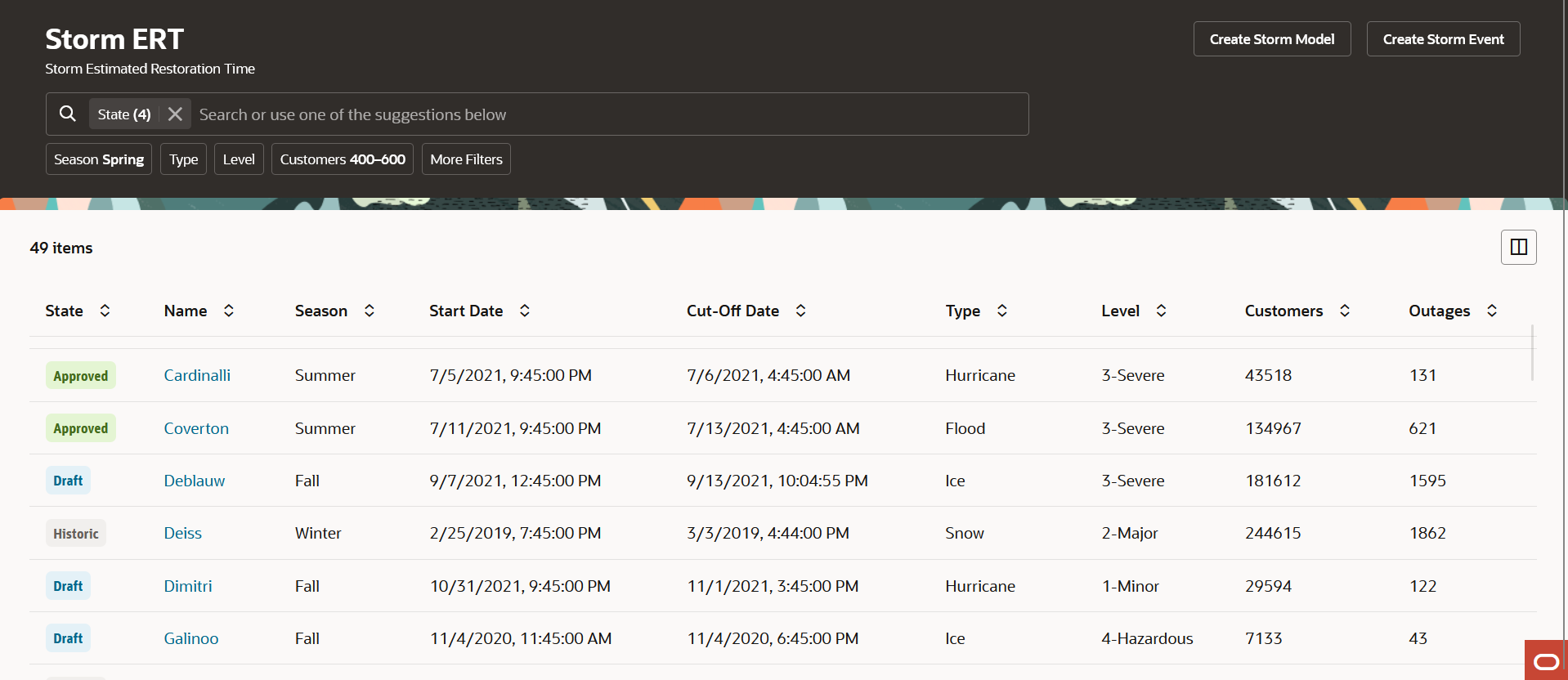1568x680 pixels.
Task: Sort by Outages column arrows icon
Action: coord(1492,311)
